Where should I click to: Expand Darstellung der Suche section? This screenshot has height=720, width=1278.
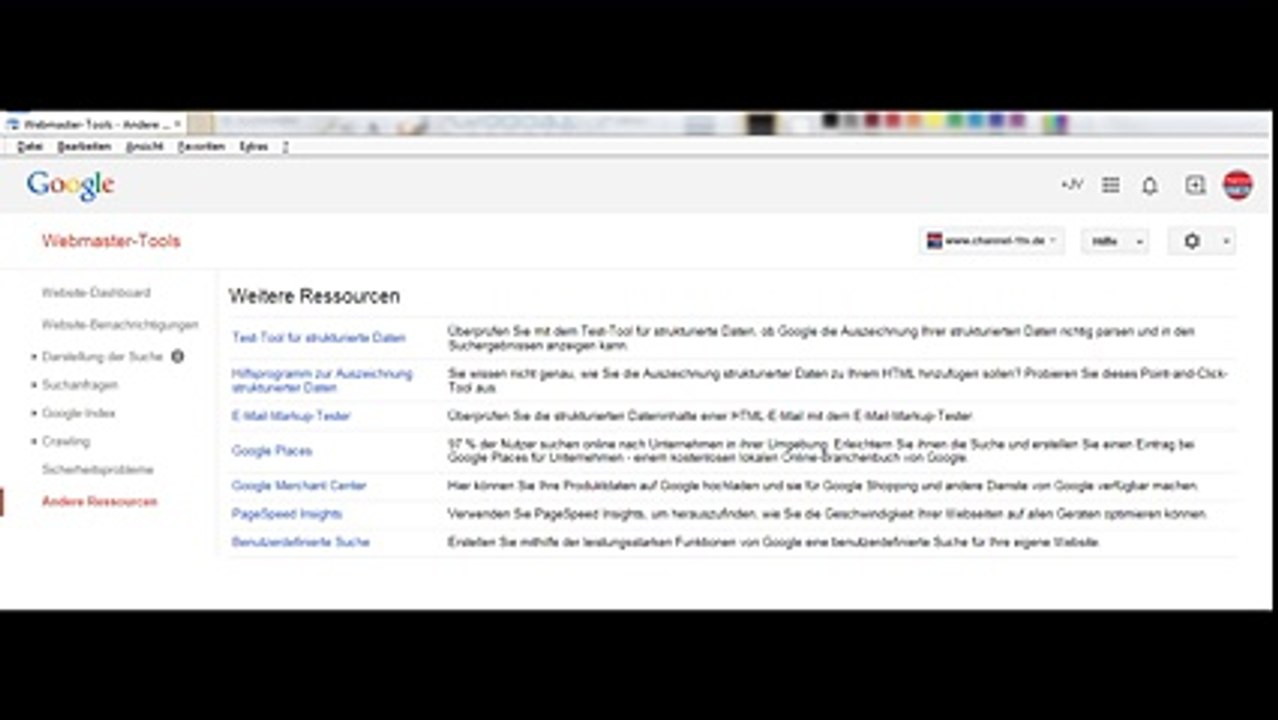pos(102,356)
